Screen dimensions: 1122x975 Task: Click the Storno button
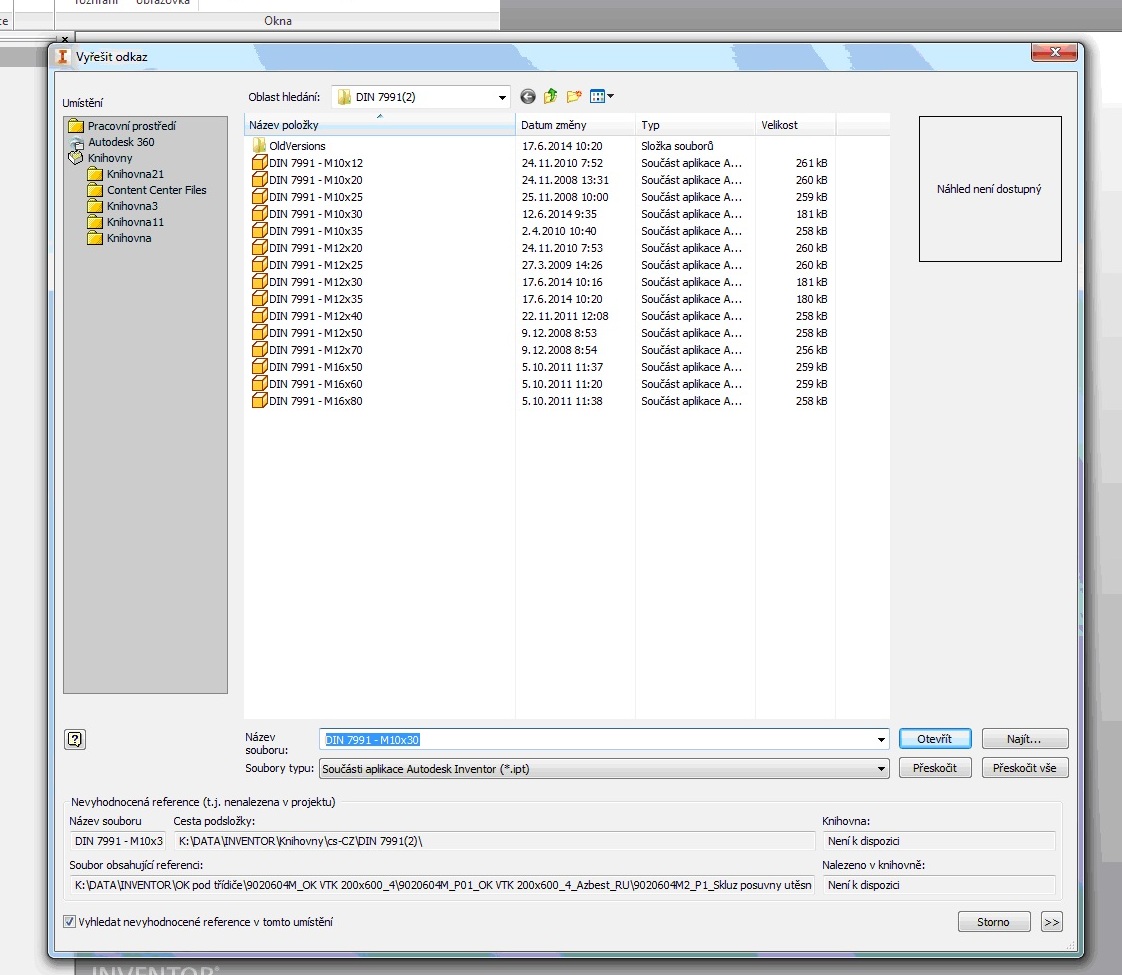click(x=993, y=922)
